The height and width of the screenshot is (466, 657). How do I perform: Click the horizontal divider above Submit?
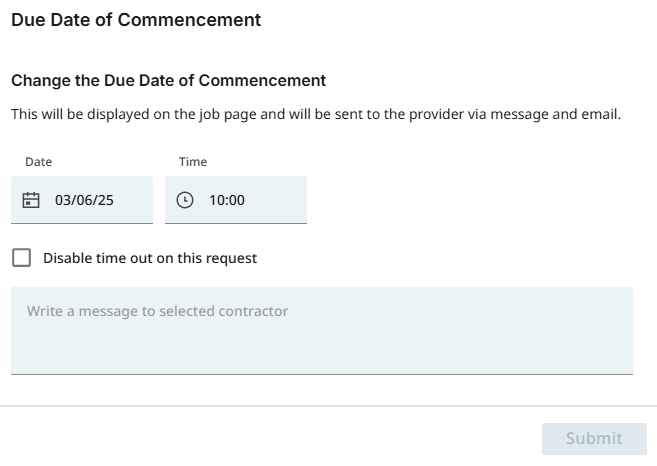[328, 406]
